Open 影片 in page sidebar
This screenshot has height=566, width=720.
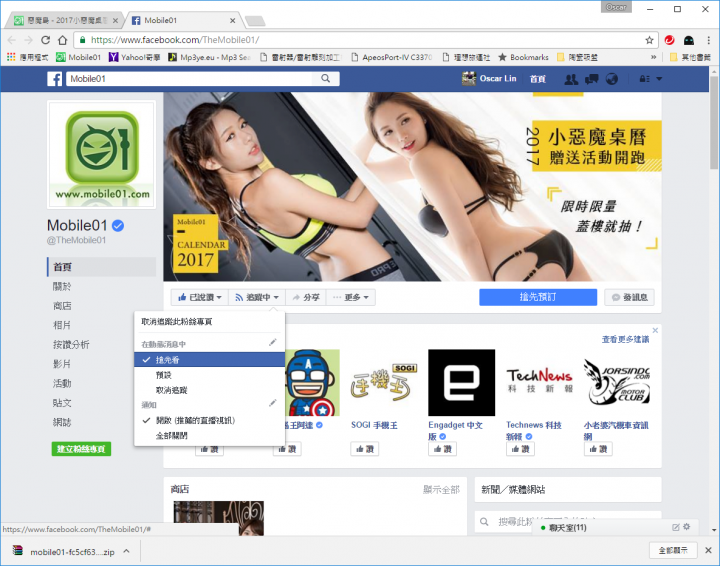tap(62, 364)
